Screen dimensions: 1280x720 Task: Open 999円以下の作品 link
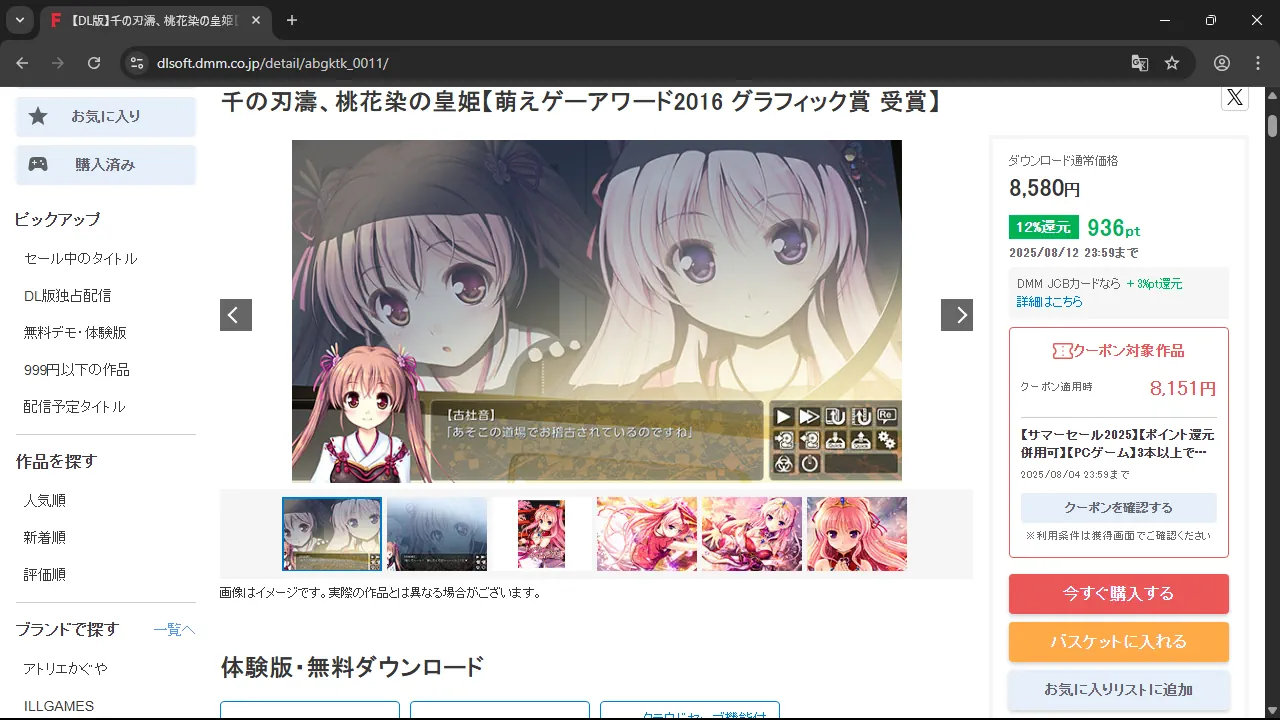[x=77, y=369]
